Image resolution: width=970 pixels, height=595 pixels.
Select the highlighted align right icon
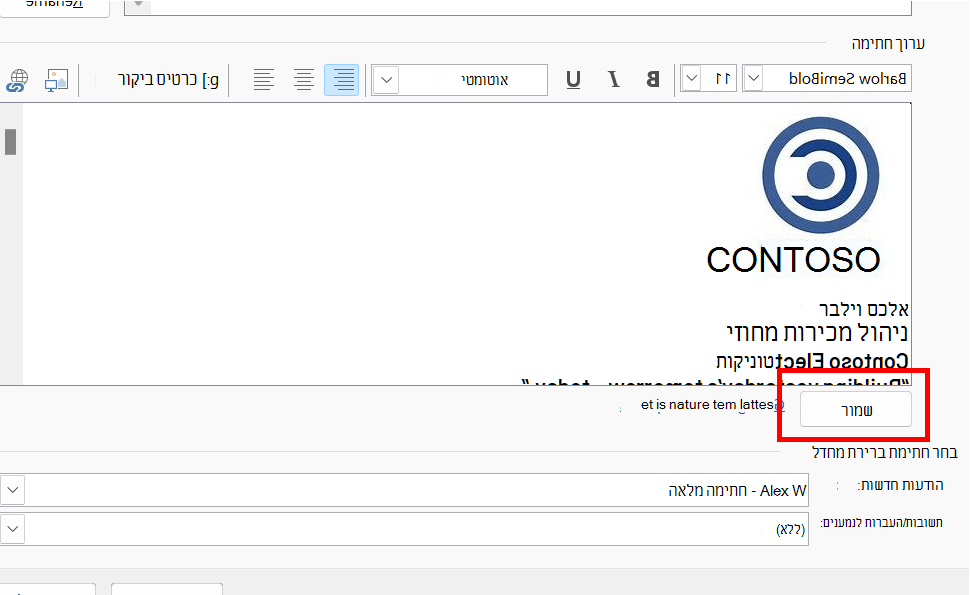point(341,80)
